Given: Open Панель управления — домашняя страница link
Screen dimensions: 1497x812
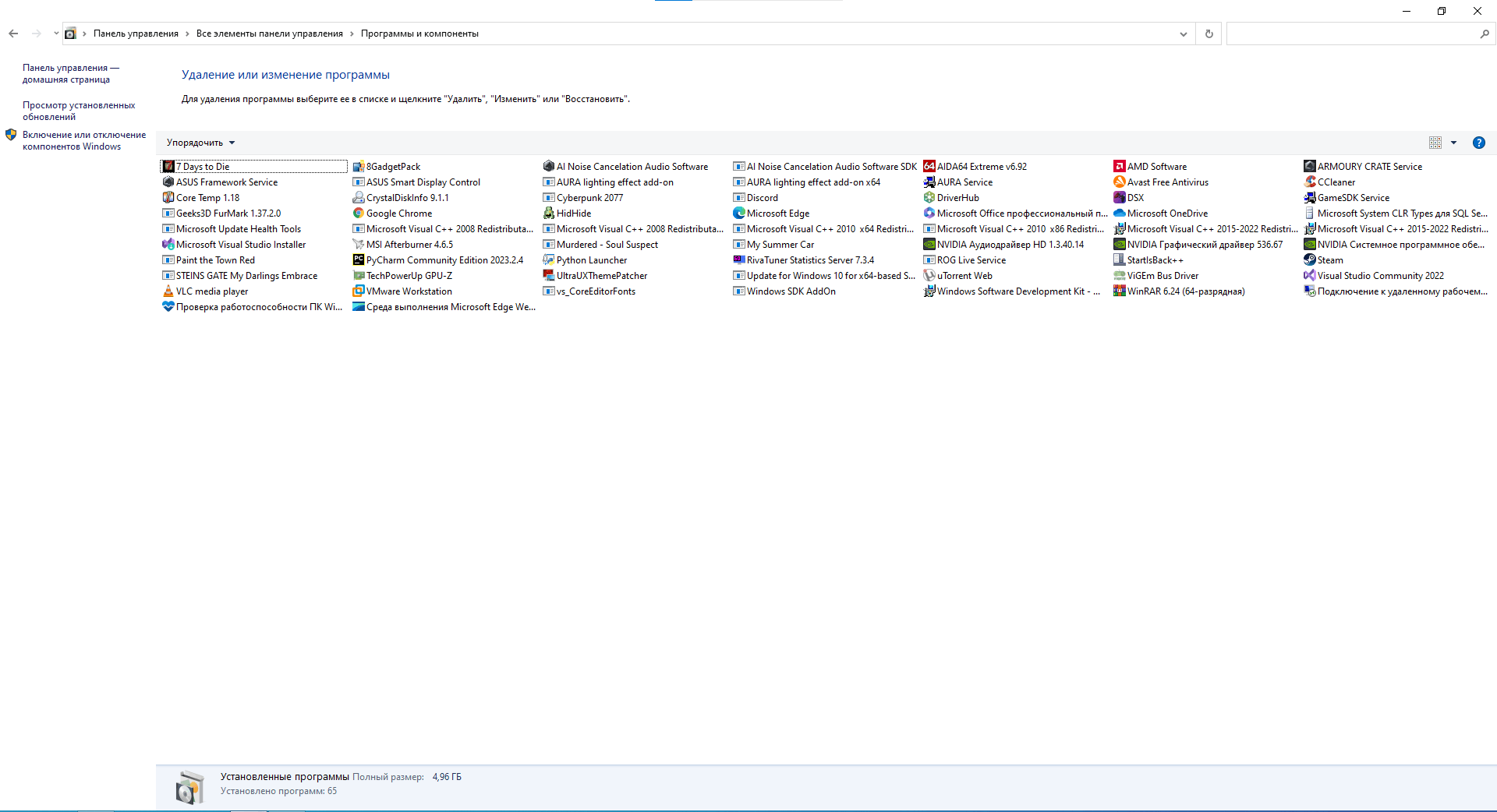Looking at the screenshot, I should (x=71, y=73).
